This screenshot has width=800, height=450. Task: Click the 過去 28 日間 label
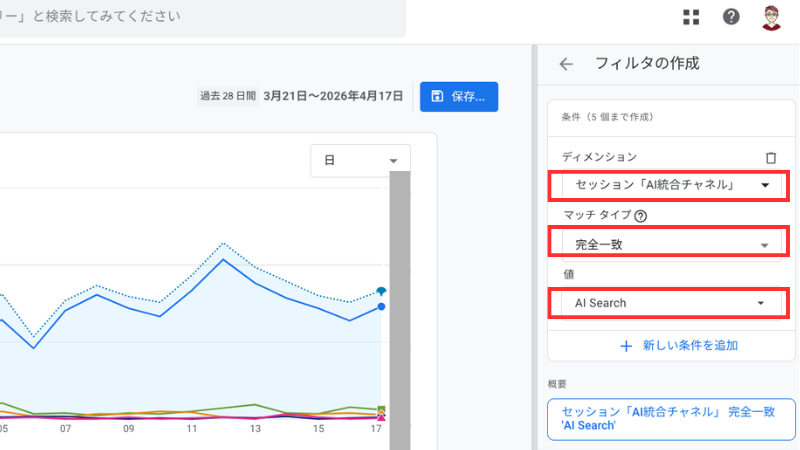coord(229,97)
